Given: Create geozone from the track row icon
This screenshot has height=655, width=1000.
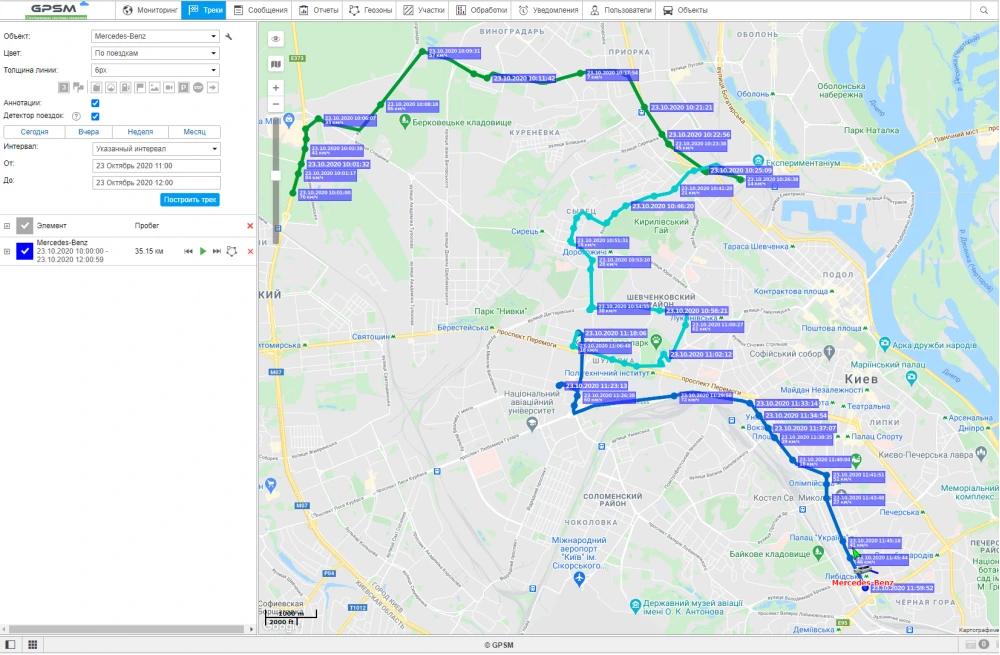Looking at the screenshot, I should [232, 251].
